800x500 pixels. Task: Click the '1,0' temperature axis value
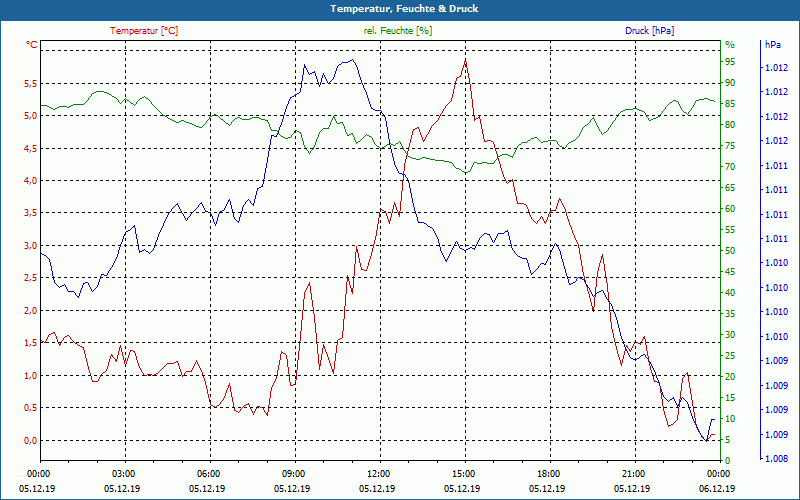[x=31, y=375]
